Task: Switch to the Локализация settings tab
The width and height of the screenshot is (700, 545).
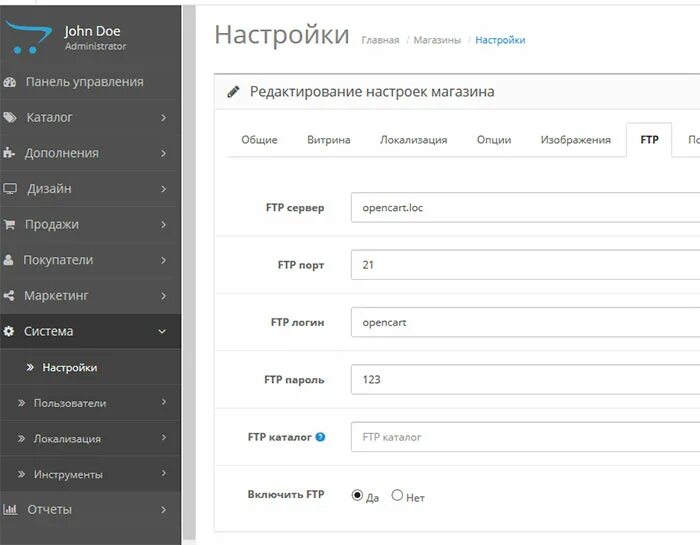Action: pyautogui.click(x=413, y=140)
